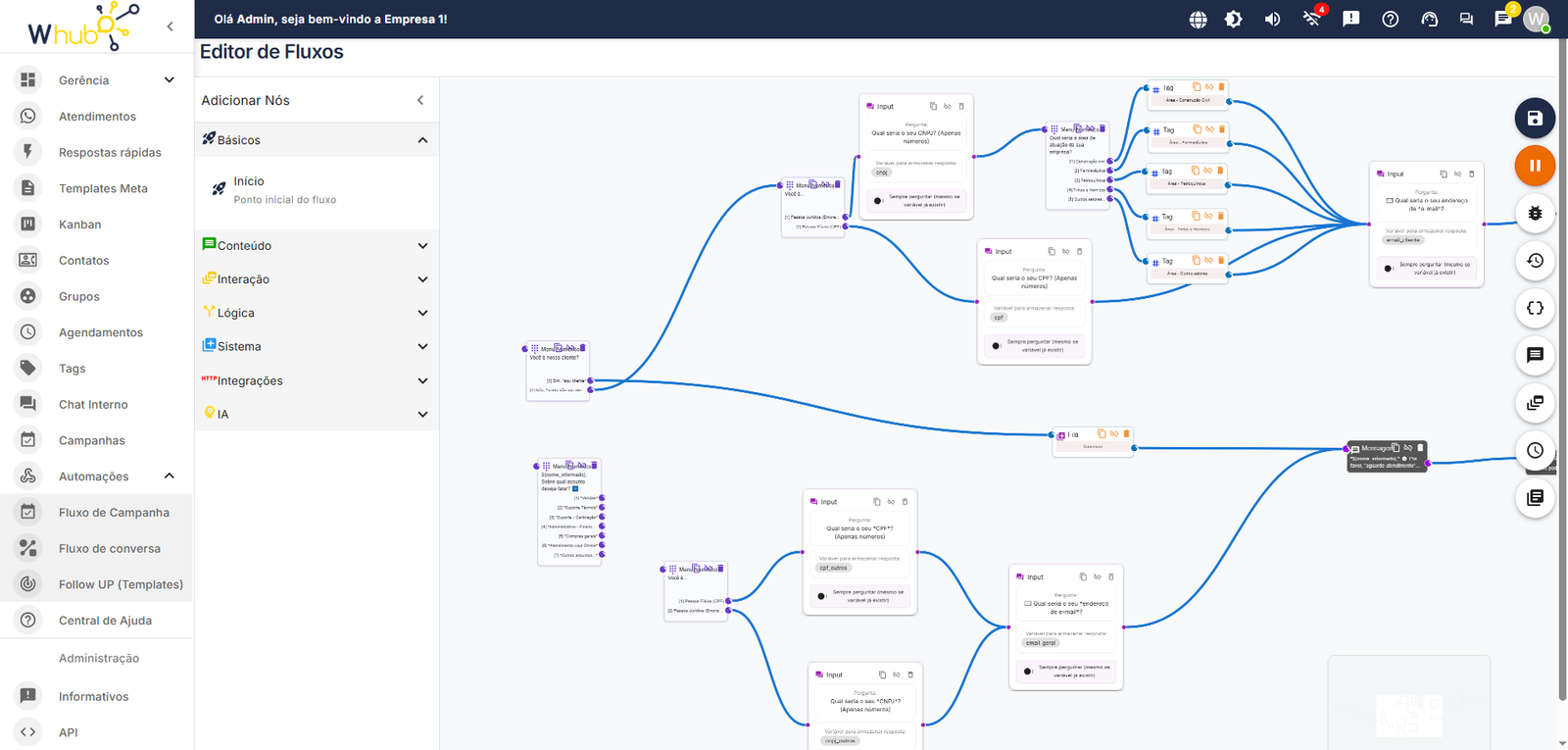Open the language globe icon
This screenshot has height=750, width=1568.
pyautogui.click(x=1198, y=19)
